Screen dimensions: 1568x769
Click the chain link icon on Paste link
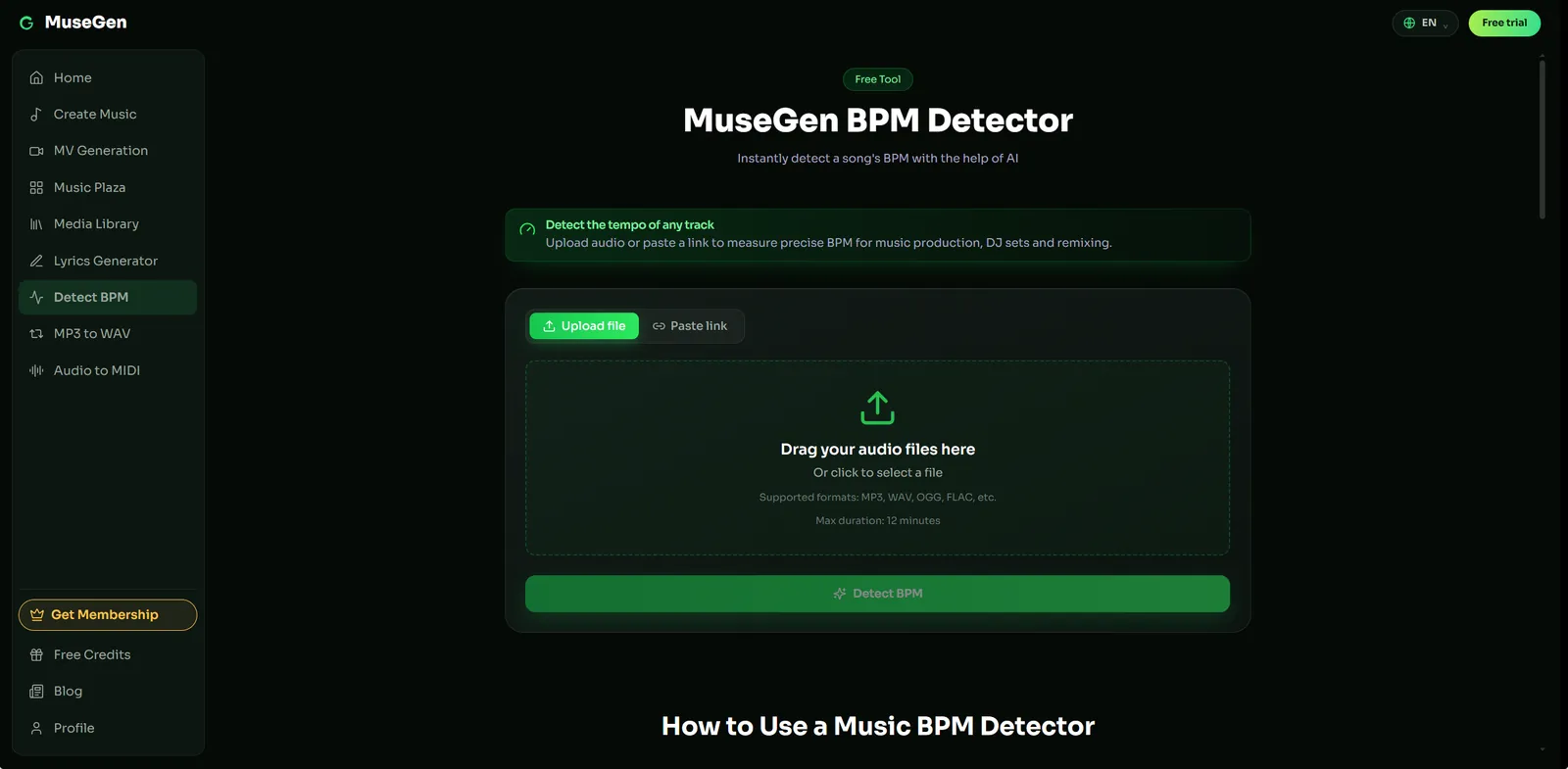659,326
